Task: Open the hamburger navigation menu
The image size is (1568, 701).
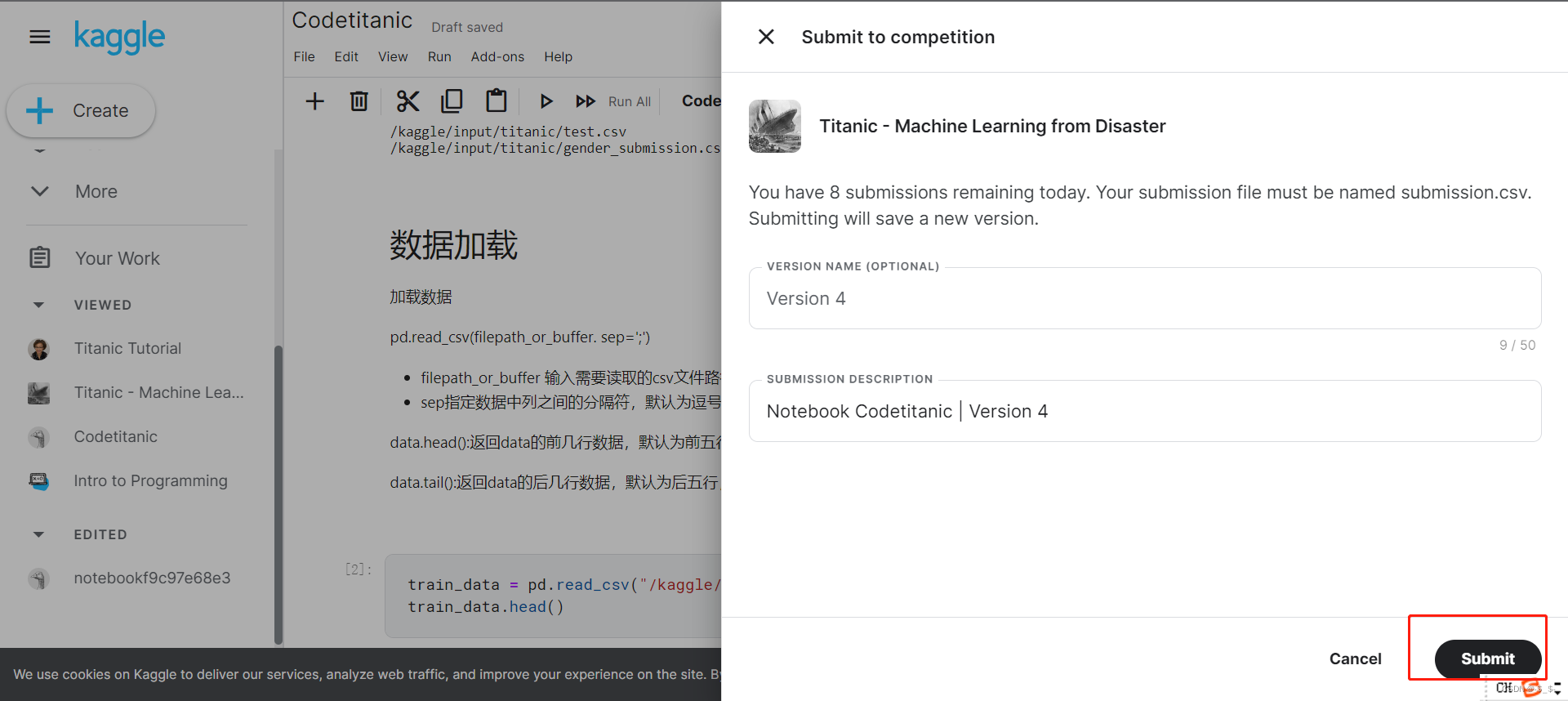Action: pyautogui.click(x=39, y=37)
